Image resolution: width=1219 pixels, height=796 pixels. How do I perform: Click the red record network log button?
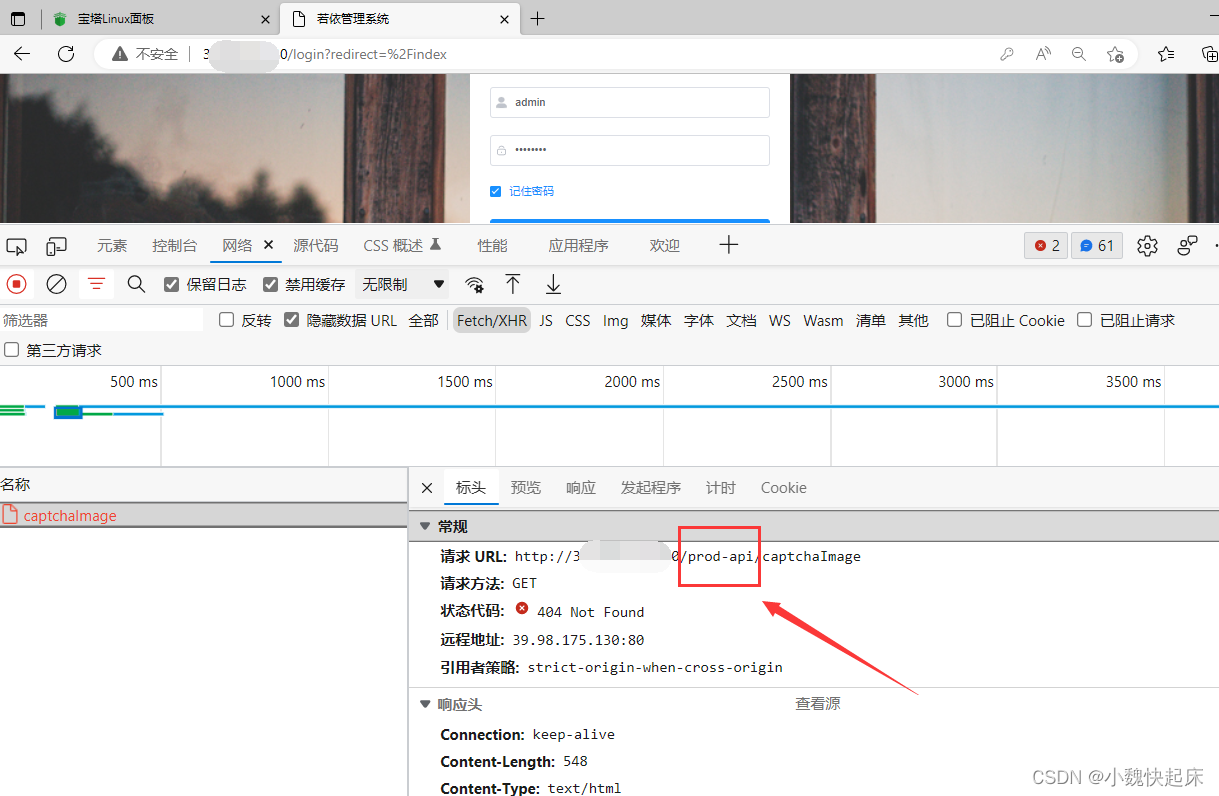[16, 284]
